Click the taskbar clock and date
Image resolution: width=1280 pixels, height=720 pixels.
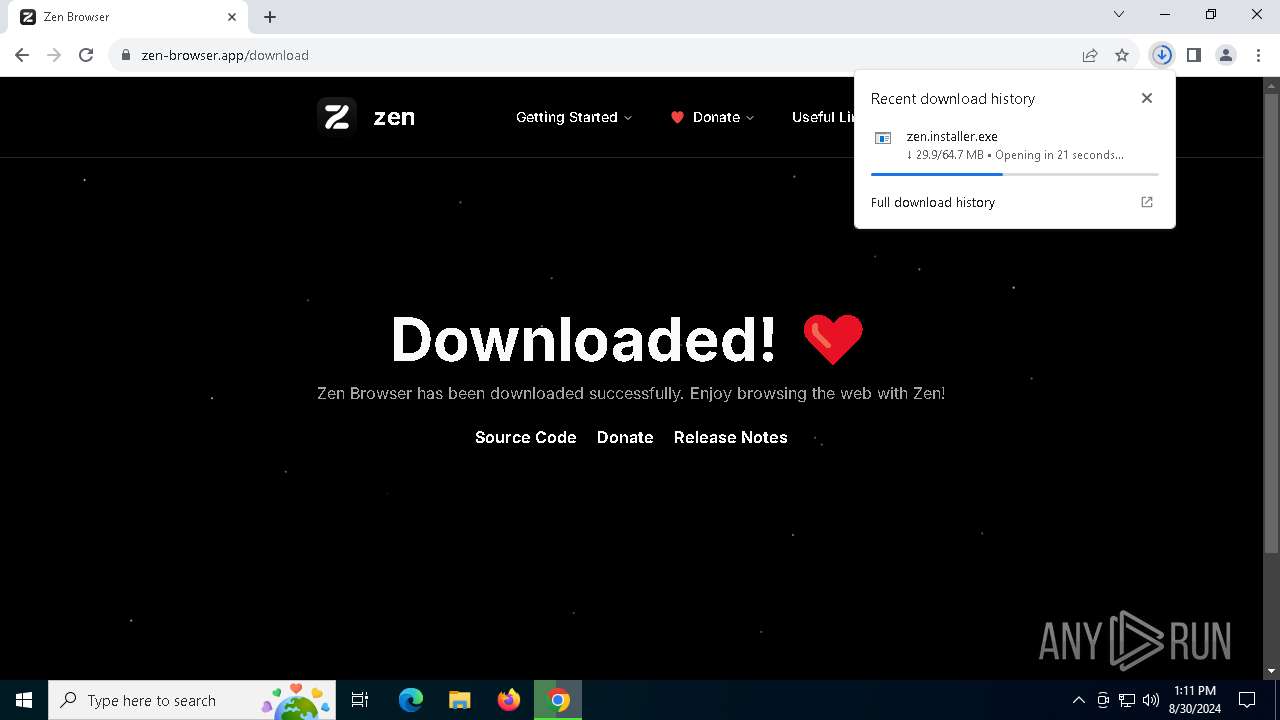pyautogui.click(x=1195, y=700)
